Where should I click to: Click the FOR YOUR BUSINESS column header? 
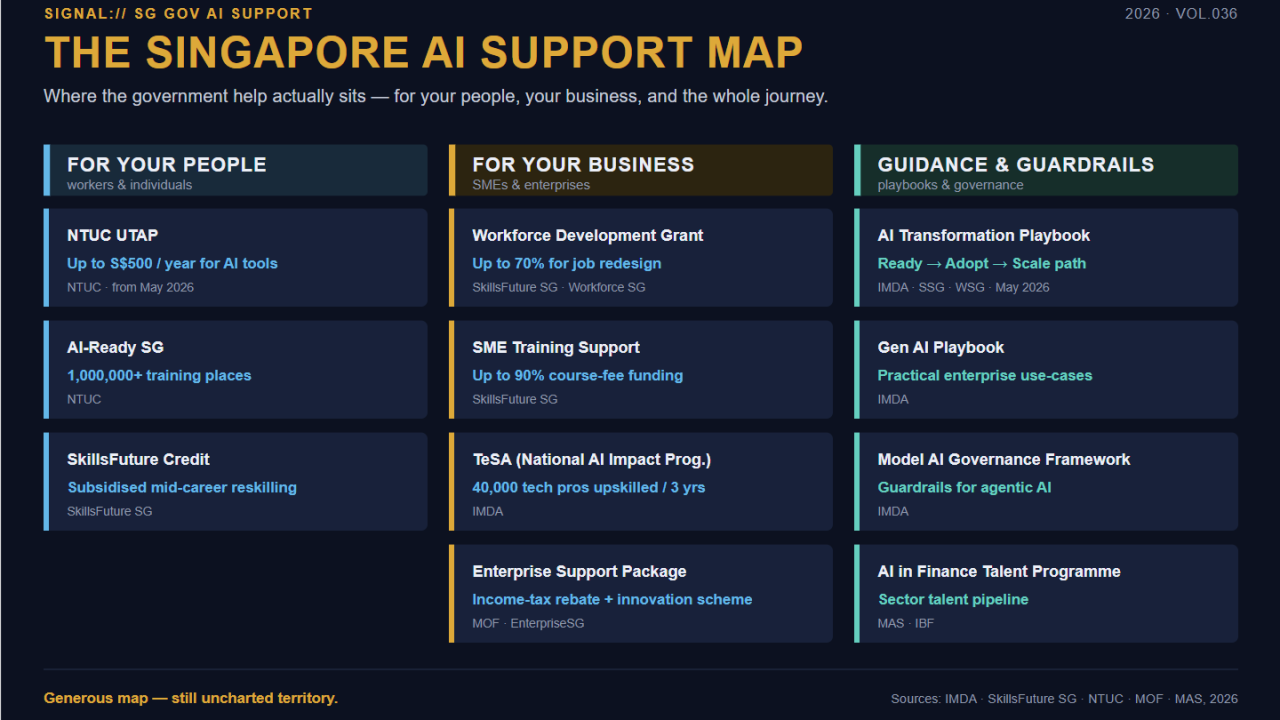[641, 170]
